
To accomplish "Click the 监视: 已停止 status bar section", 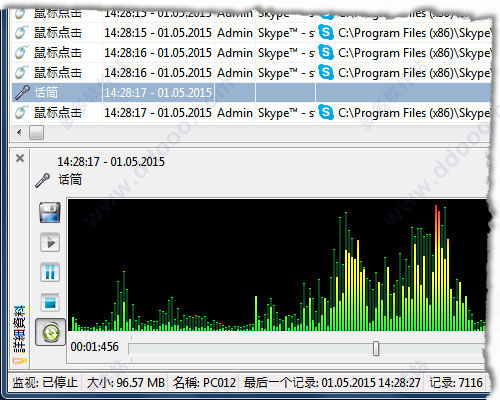I will point(45,382).
